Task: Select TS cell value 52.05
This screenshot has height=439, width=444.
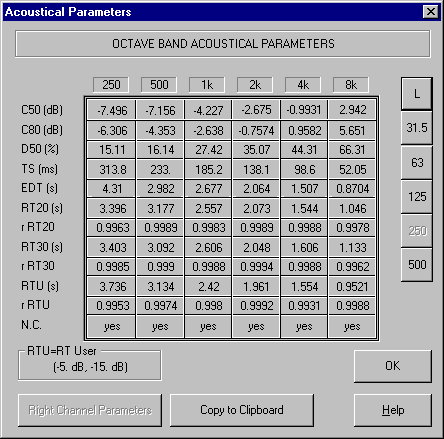Action: 352,169
